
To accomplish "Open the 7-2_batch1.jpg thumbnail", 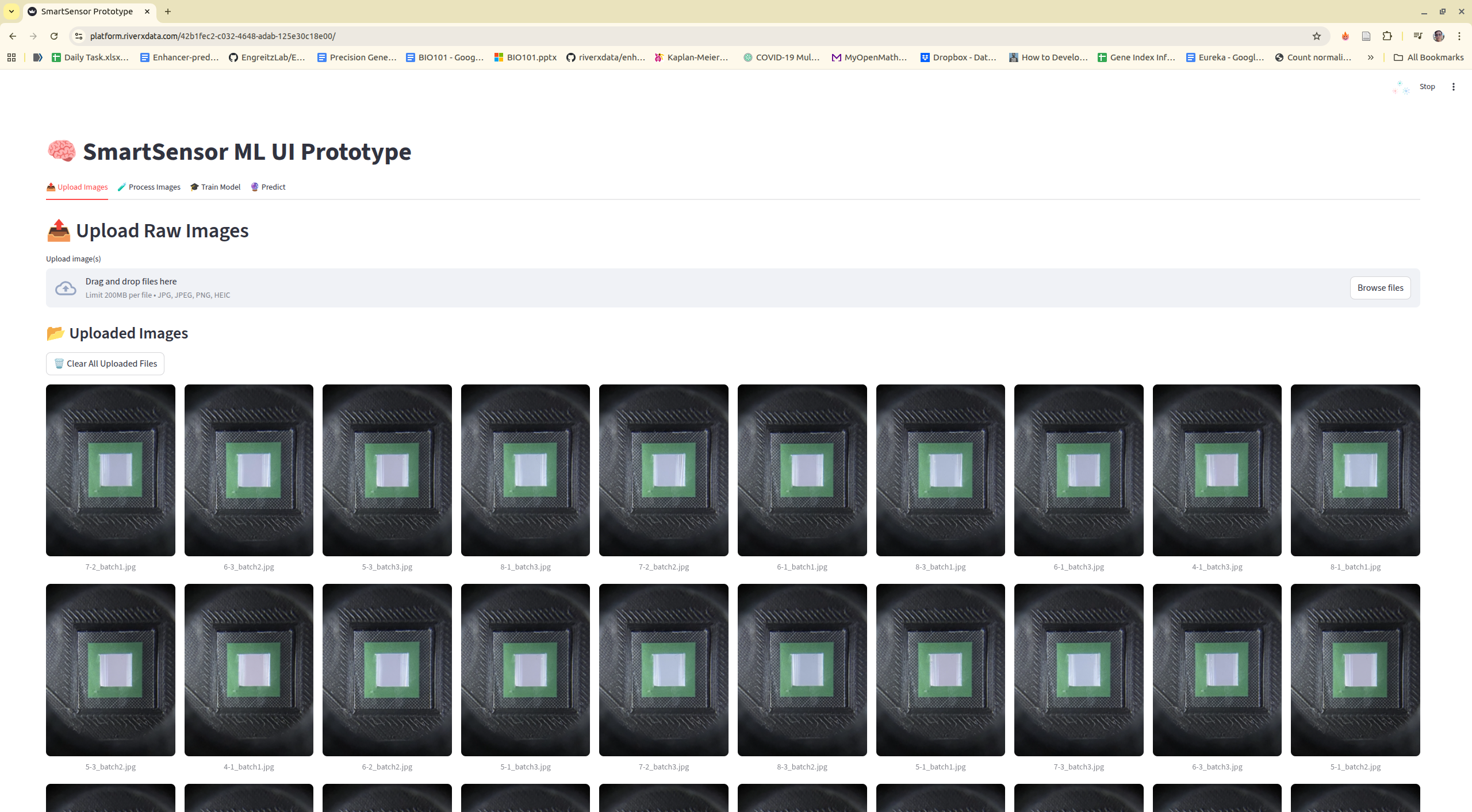I will 110,470.
